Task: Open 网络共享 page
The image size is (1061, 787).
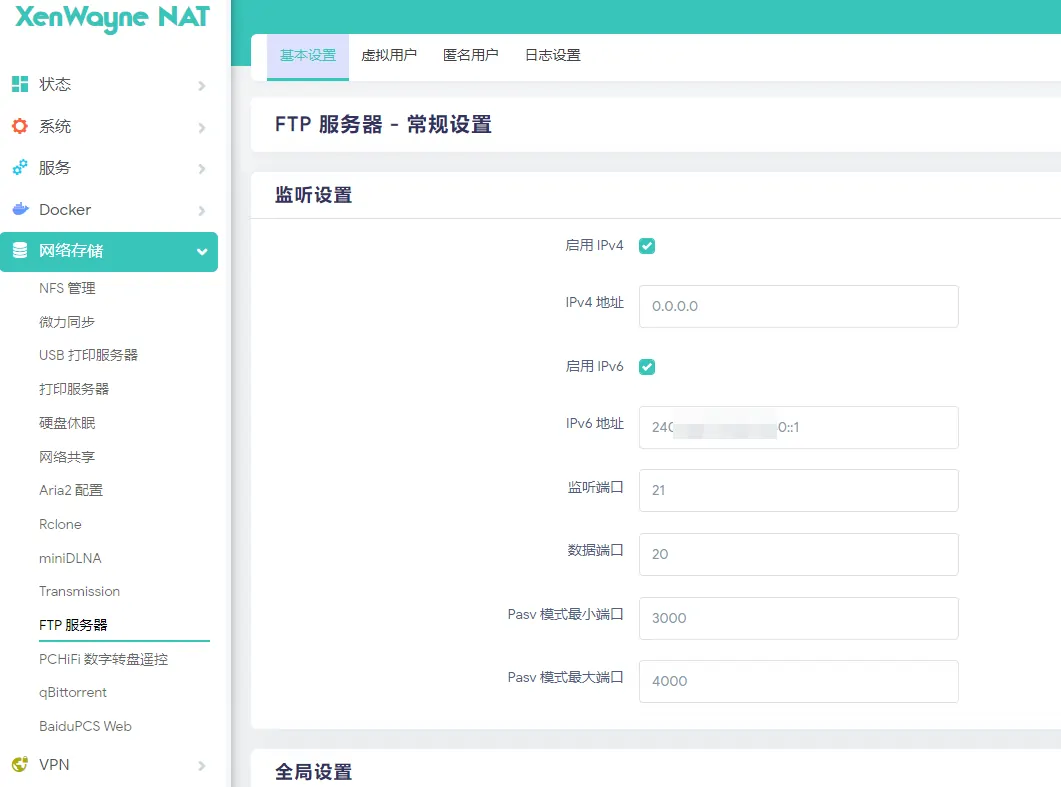Action: (x=67, y=457)
